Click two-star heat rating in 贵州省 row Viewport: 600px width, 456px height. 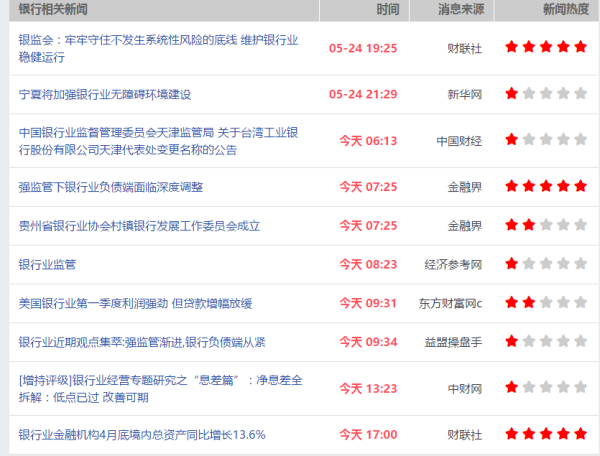coord(546,225)
